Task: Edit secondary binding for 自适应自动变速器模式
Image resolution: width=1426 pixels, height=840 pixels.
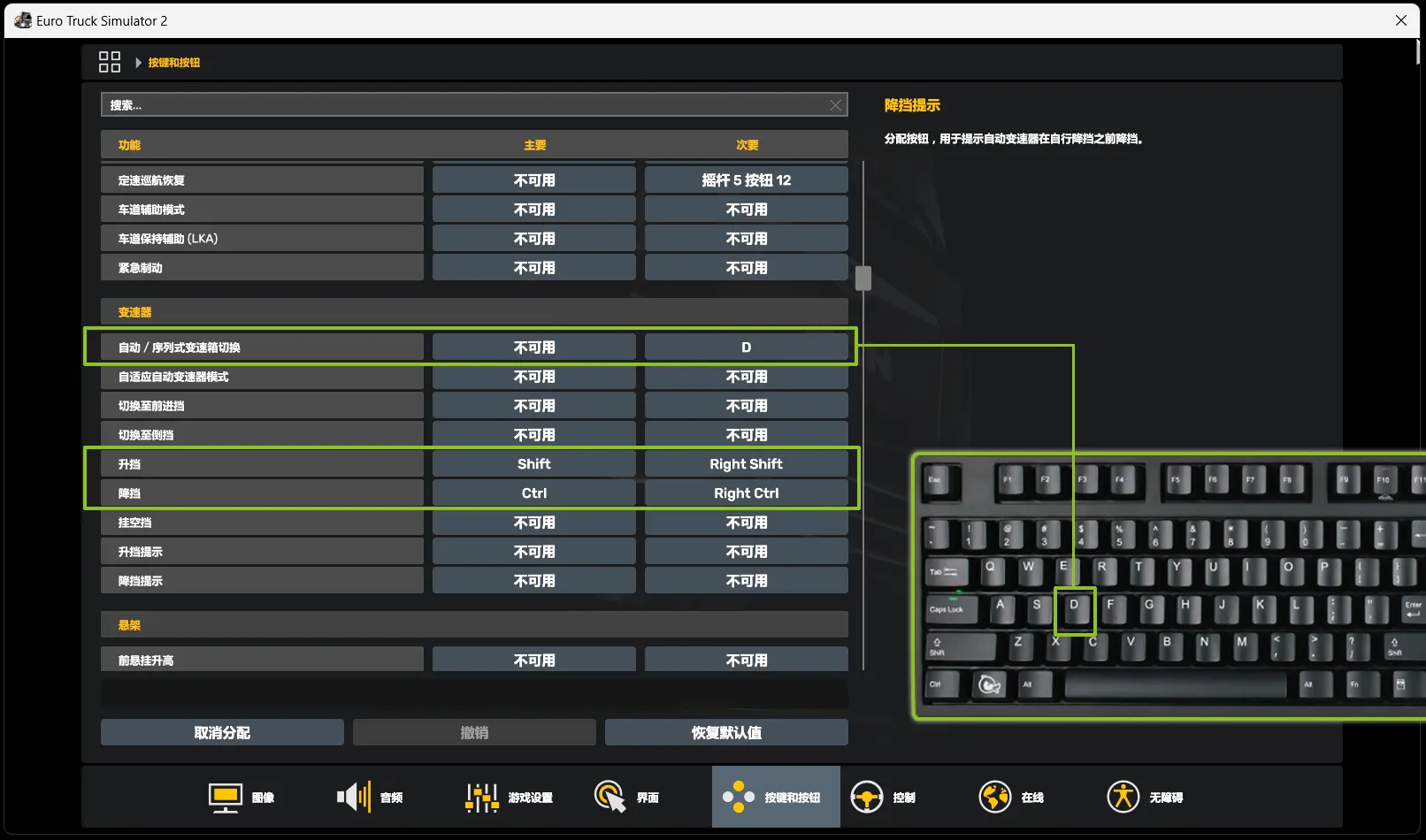Action: (x=747, y=377)
